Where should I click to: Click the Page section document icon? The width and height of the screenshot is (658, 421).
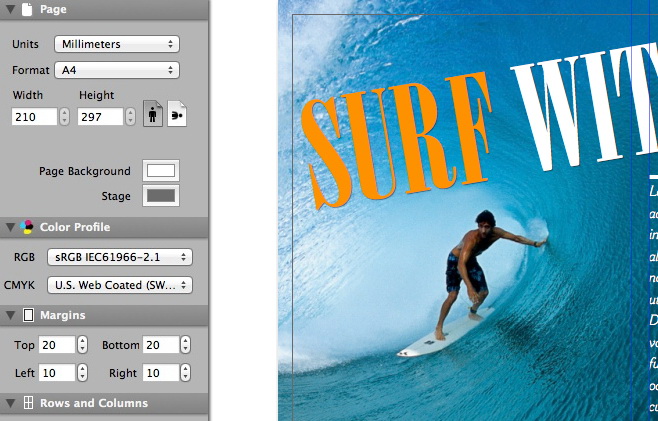pyautogui.click(x=27, y=9)
